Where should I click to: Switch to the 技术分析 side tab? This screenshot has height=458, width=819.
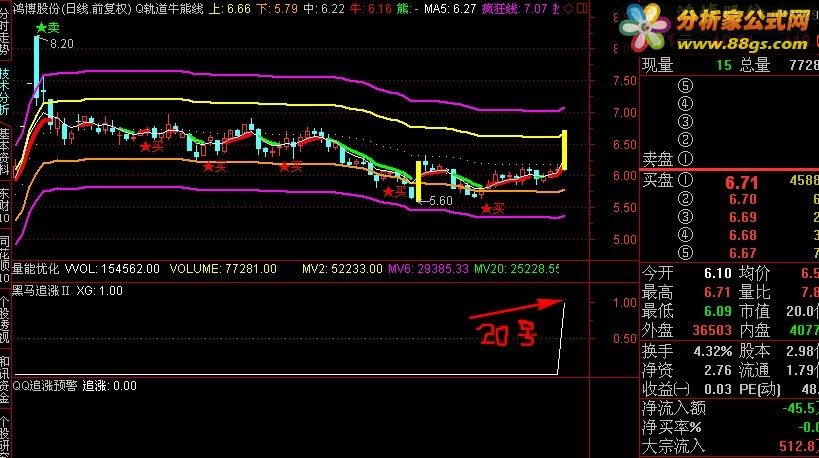(x=4, y=91)
